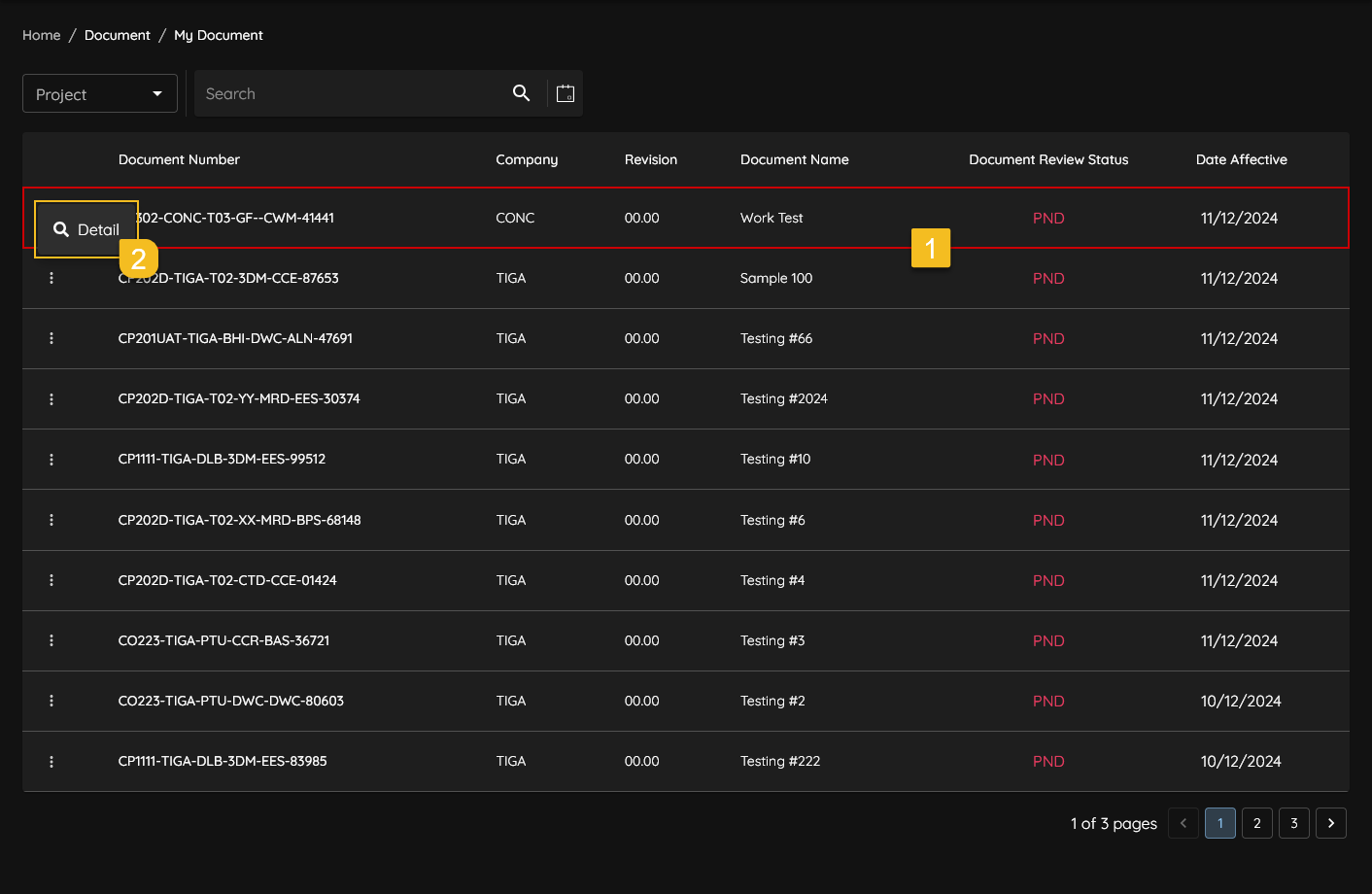Click three-dot menu beside Testing #6
The height and width of the screenshot is (894, 1372).
click(x=51, y=520)
